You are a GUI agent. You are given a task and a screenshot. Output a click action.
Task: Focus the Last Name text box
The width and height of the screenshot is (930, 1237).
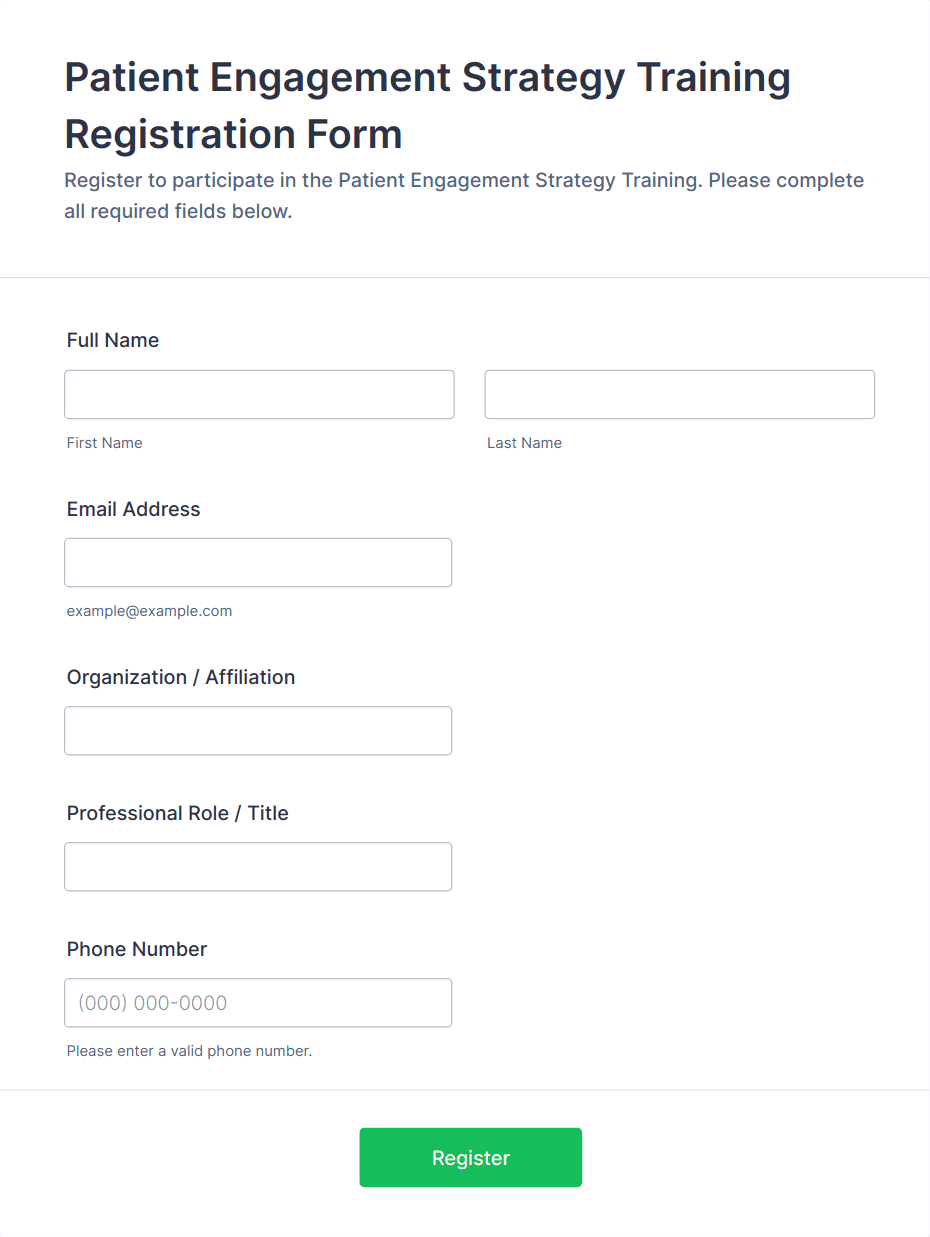pyautogui.click(x=679, y=395)
